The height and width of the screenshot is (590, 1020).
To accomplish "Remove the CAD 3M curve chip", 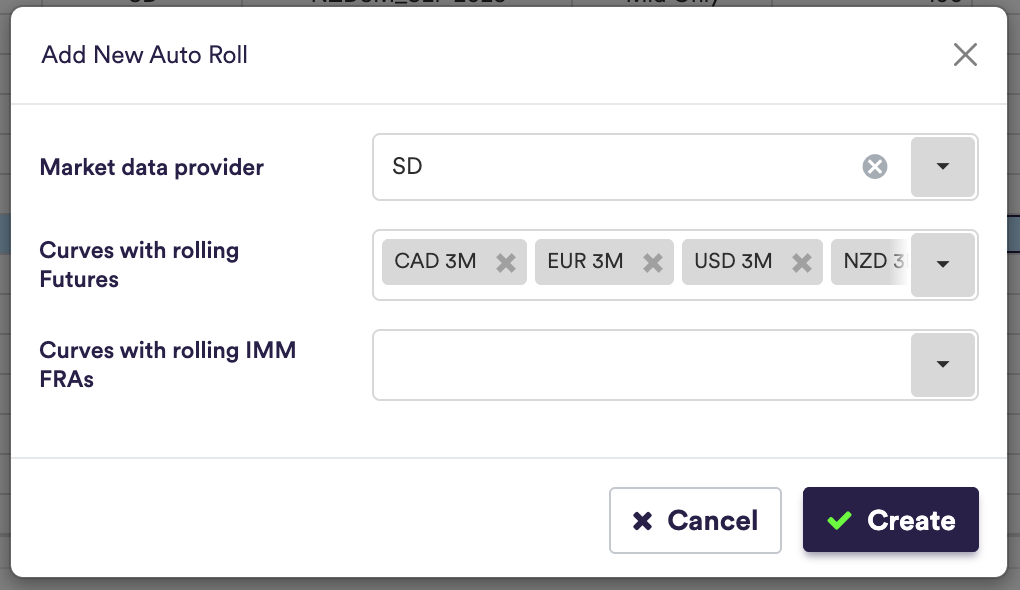I will [x=506, y=262].
